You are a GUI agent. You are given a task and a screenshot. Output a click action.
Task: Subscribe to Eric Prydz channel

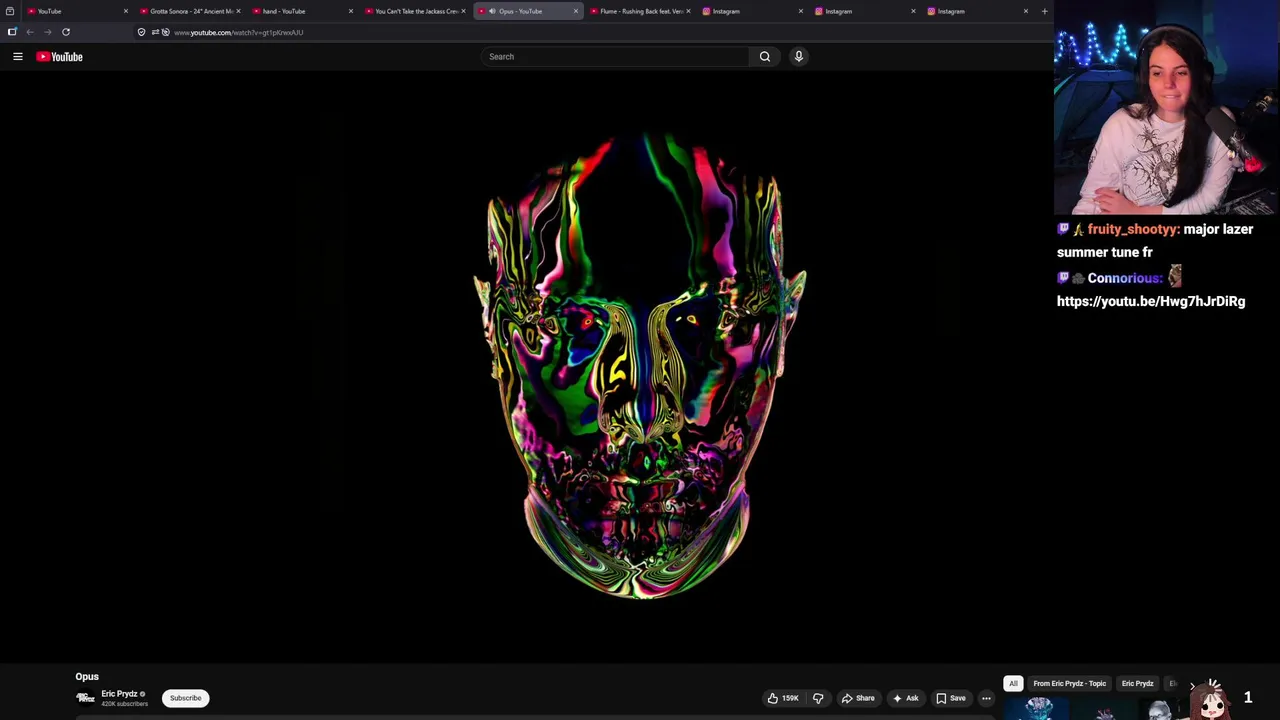[185, 698]
